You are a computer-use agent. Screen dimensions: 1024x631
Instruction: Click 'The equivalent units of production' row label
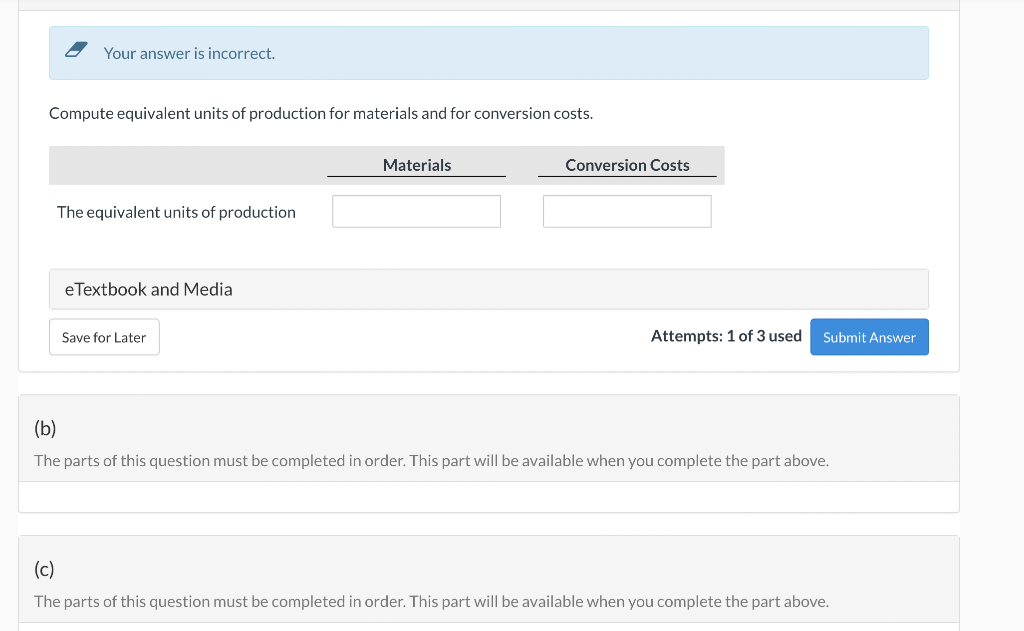pyautogui.click(x=176, y=212)
